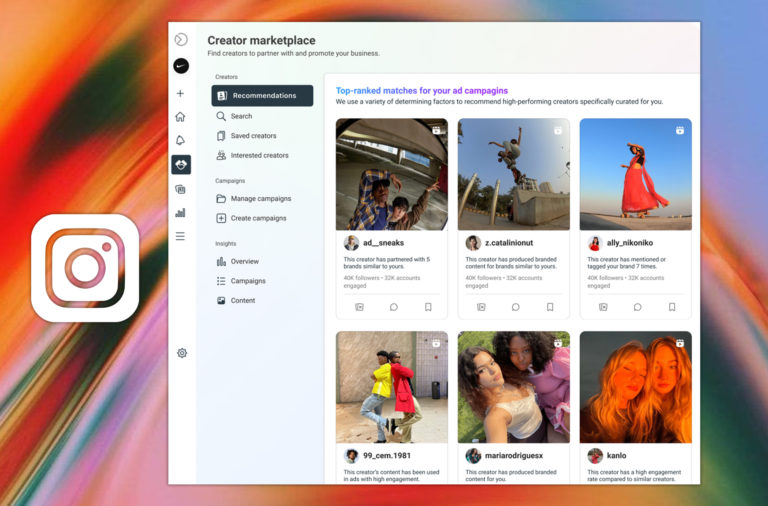Screen dimensions: 768x506
Task: Click 'partnered with 5 brands' description text
Action: click(386, 263)
